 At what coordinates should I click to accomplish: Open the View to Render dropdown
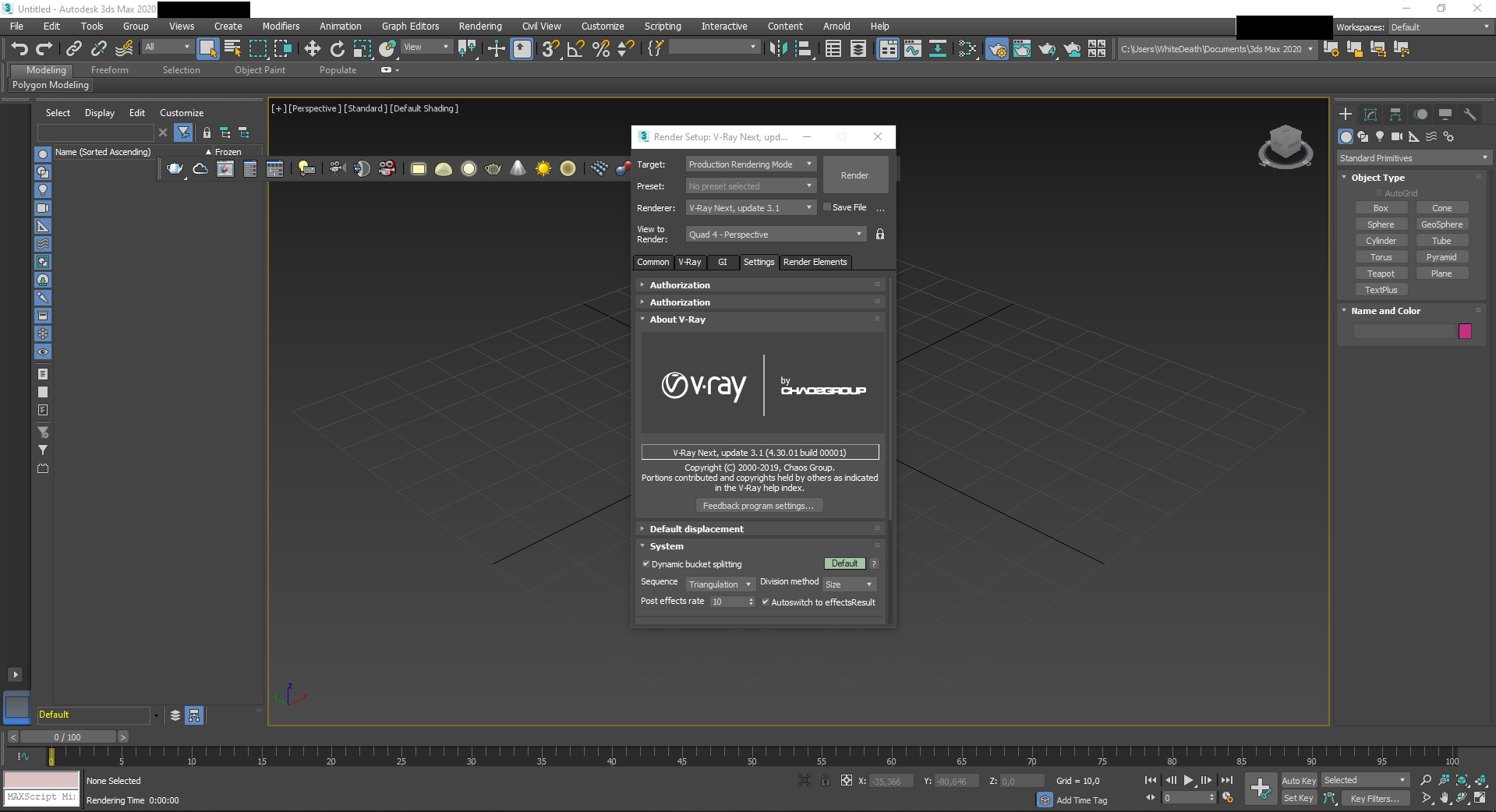776,235
